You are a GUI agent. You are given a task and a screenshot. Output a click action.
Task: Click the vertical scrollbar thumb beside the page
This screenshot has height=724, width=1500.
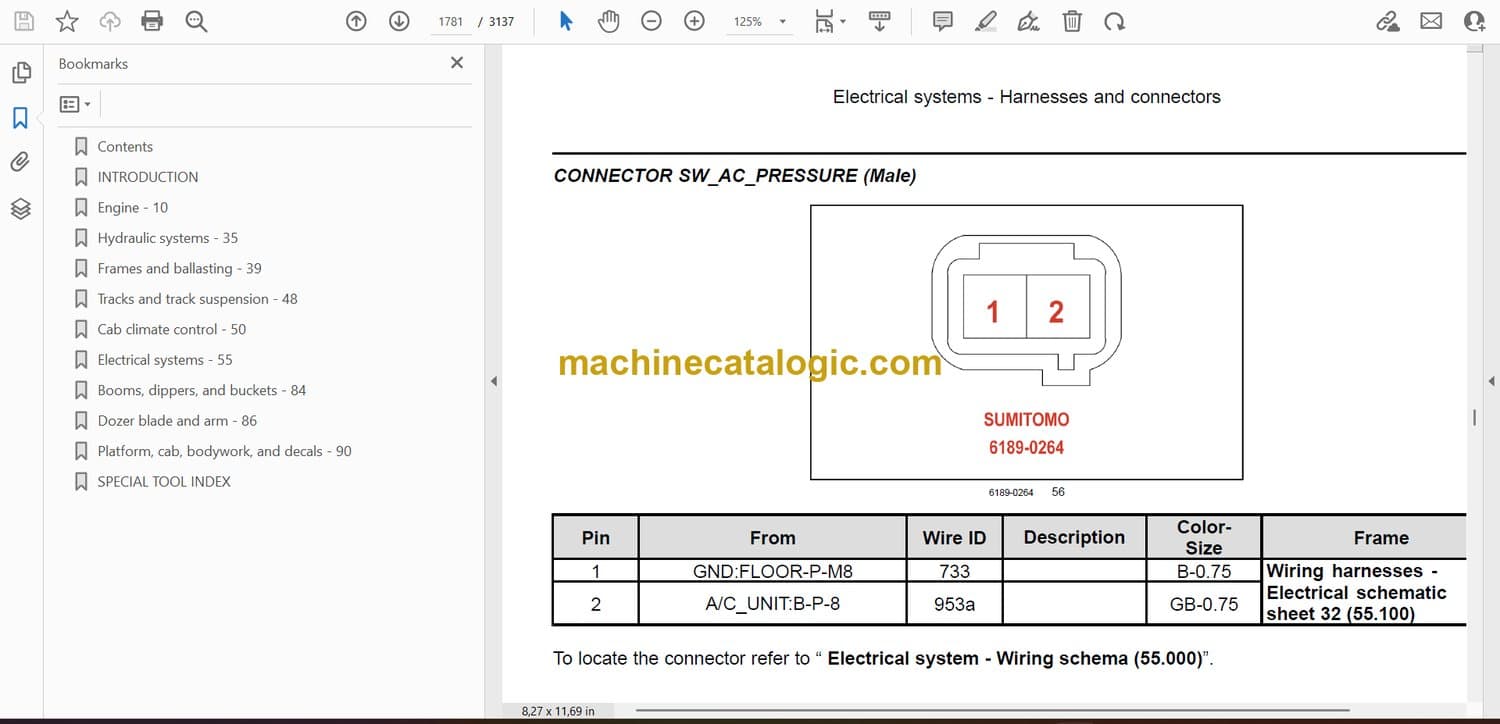pos(1474,418)
